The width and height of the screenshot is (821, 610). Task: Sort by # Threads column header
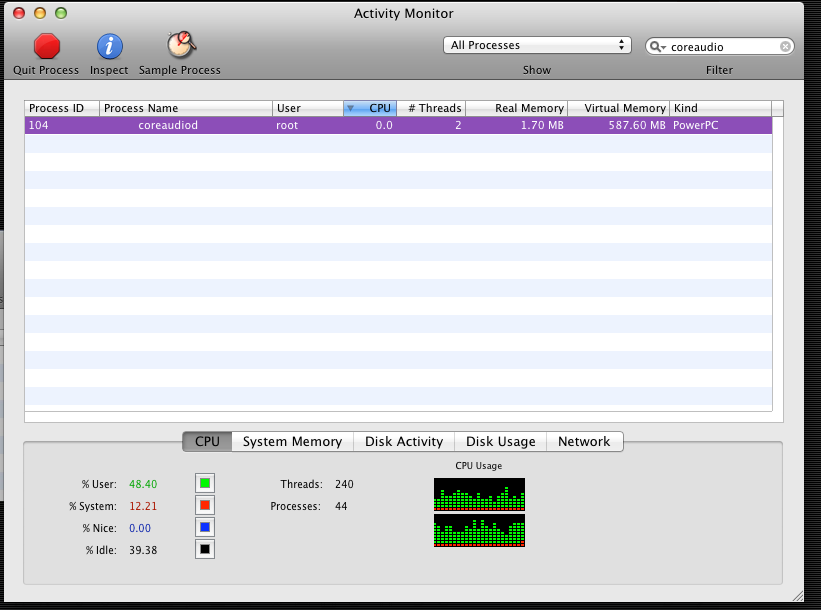coord(431,108)
